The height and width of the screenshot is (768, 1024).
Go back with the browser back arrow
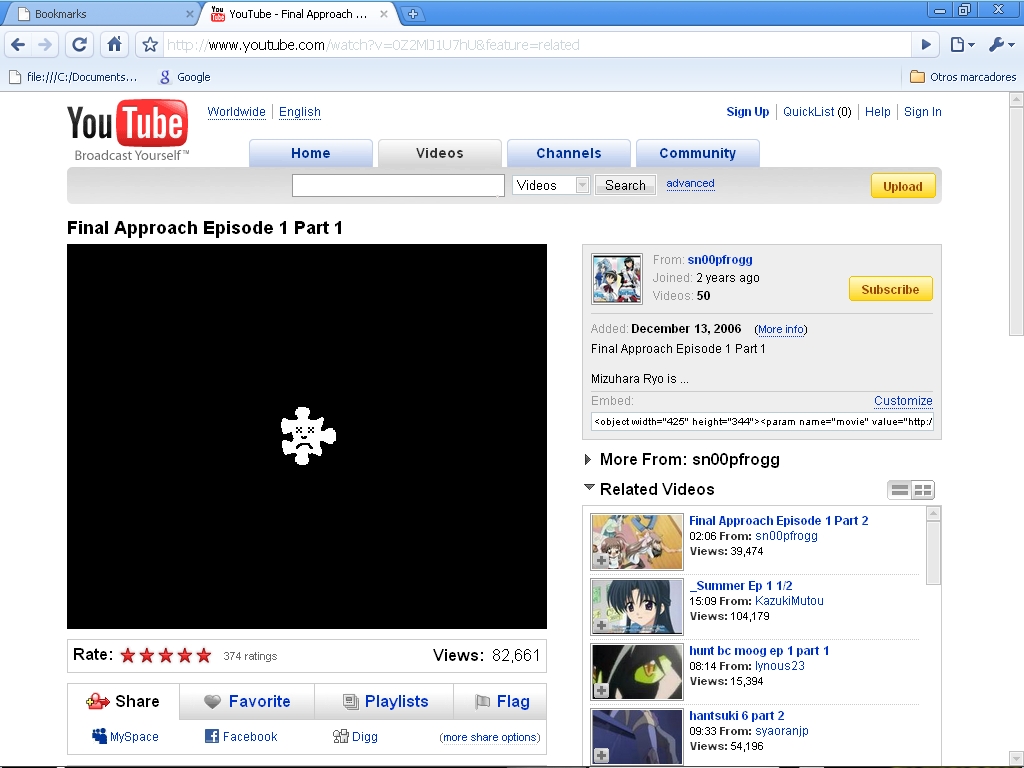18,44
